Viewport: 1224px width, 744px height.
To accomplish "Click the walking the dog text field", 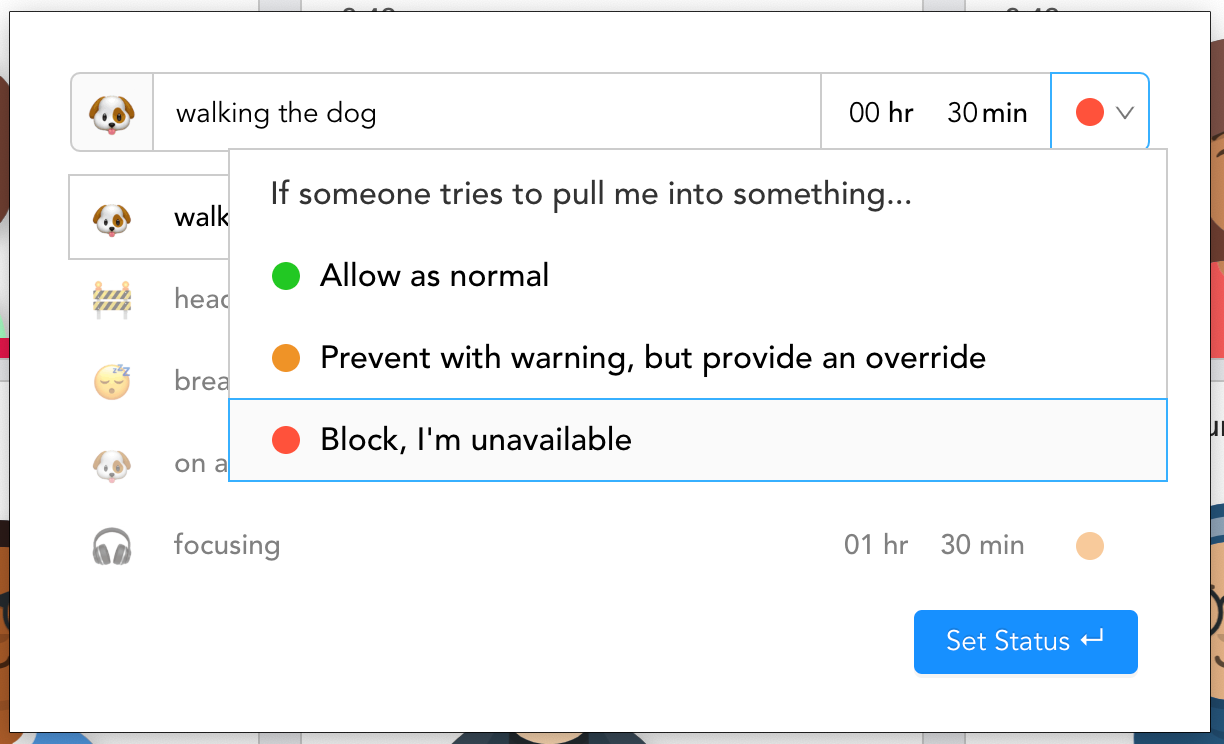I will click(486, 113).
